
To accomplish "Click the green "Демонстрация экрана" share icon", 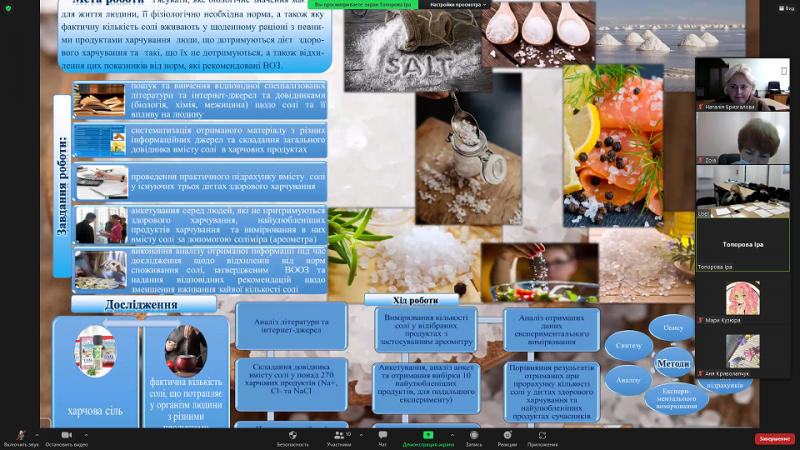I will (x=428, y=435).
